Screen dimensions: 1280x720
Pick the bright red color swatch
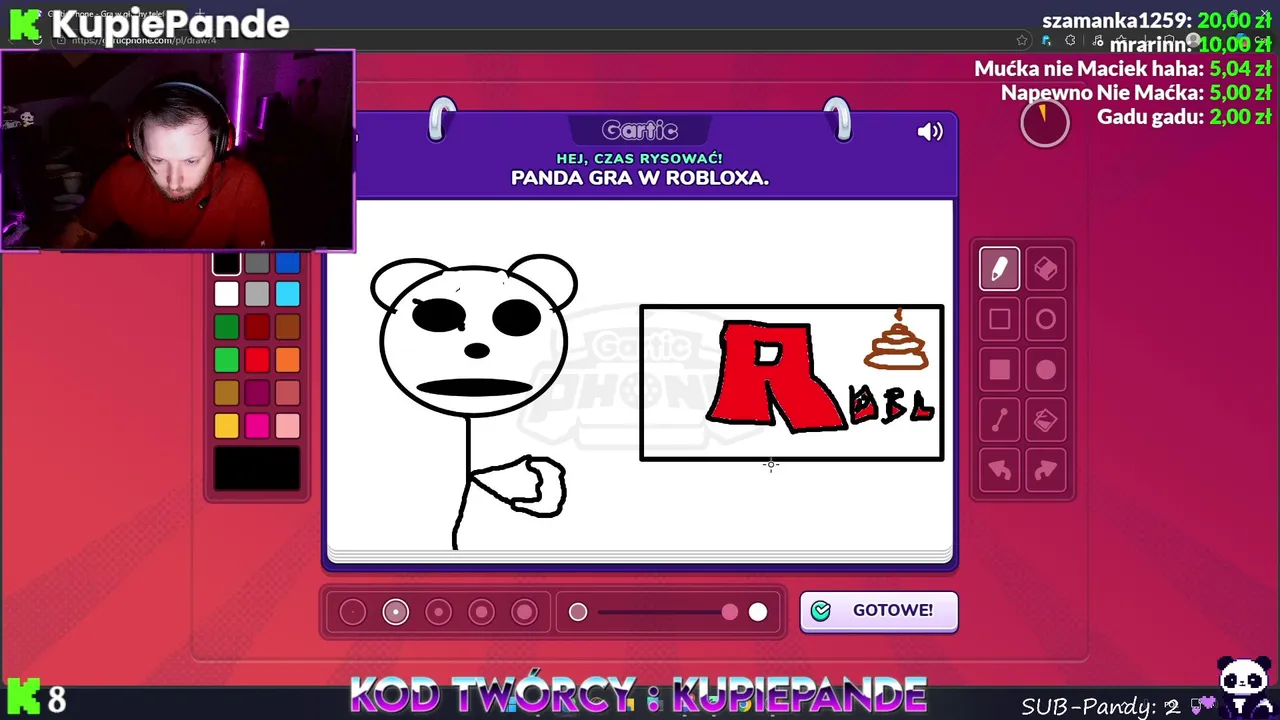pyautogui.click(x=257, y=360)
